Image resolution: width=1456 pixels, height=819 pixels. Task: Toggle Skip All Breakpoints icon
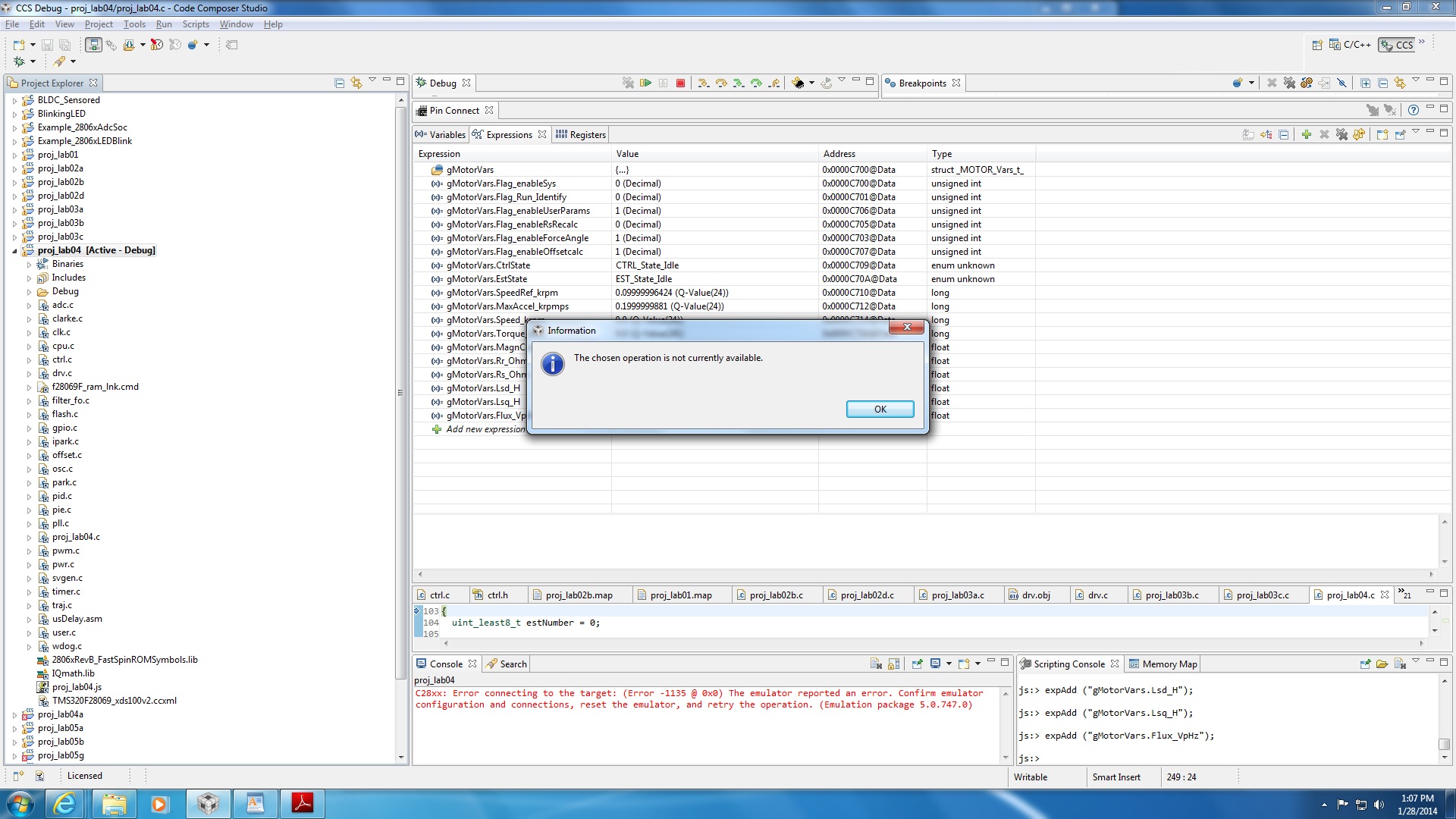click(x=1341, y=83)
